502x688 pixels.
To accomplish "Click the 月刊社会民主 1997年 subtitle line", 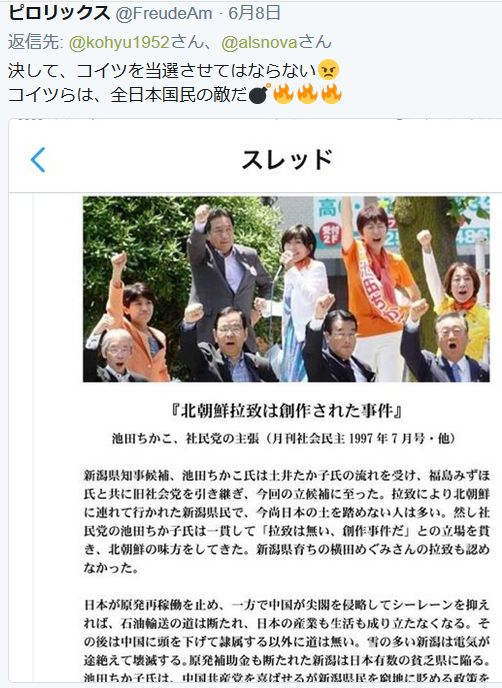I will coord(284,438).
